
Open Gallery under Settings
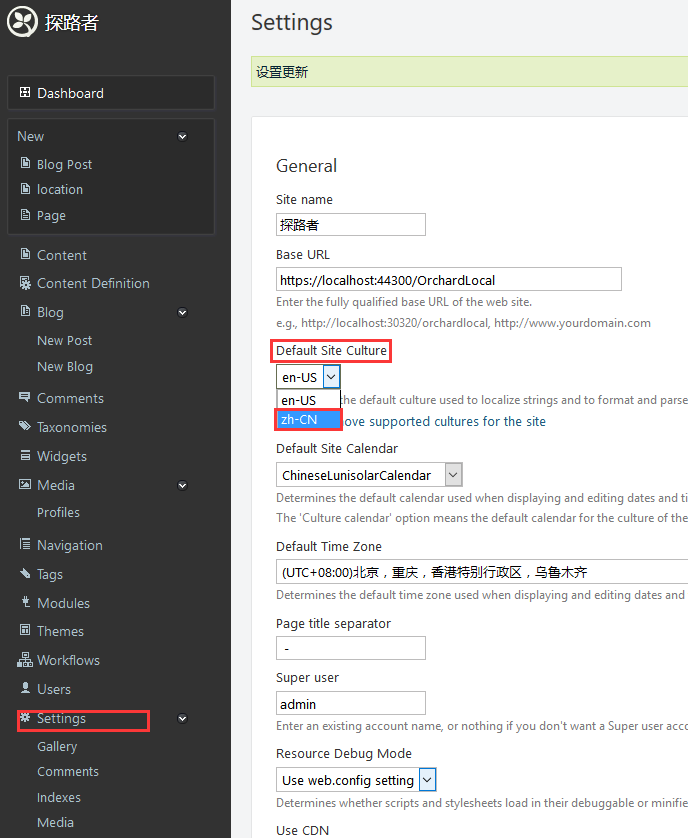click(x=57, y=746)
